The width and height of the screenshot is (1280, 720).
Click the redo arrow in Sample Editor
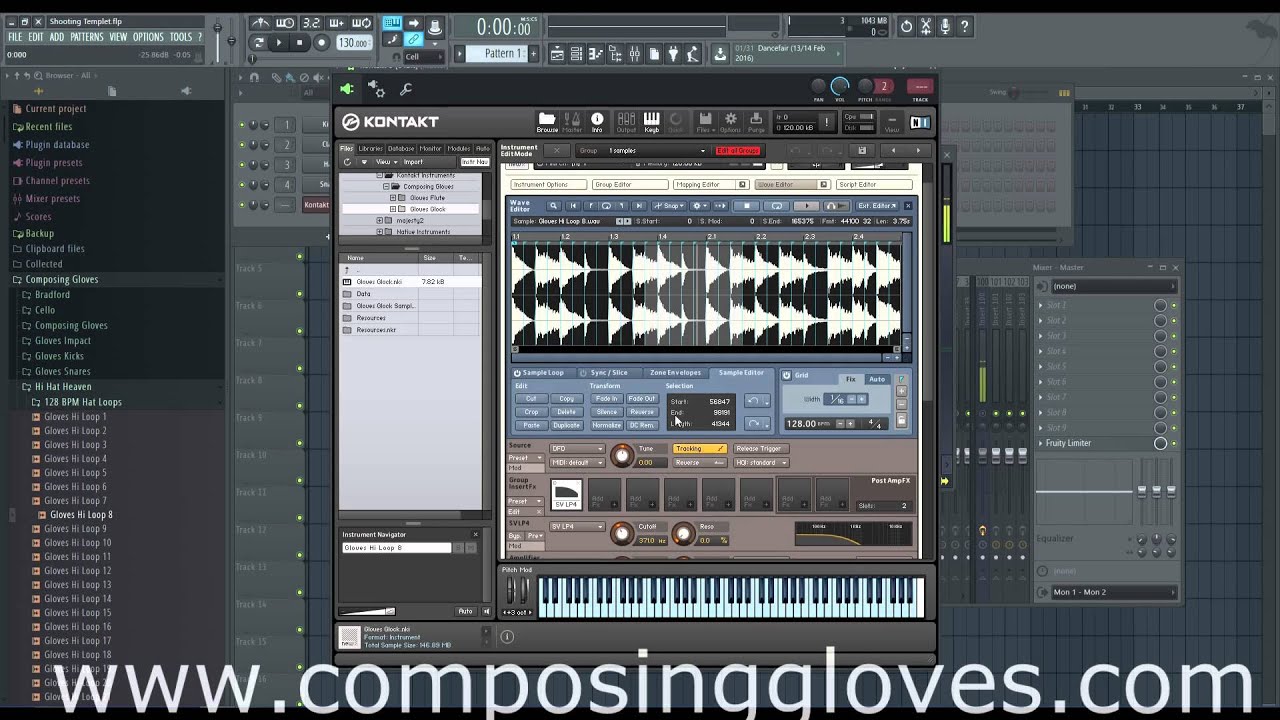pyautogui.click(x=753, y=424)
